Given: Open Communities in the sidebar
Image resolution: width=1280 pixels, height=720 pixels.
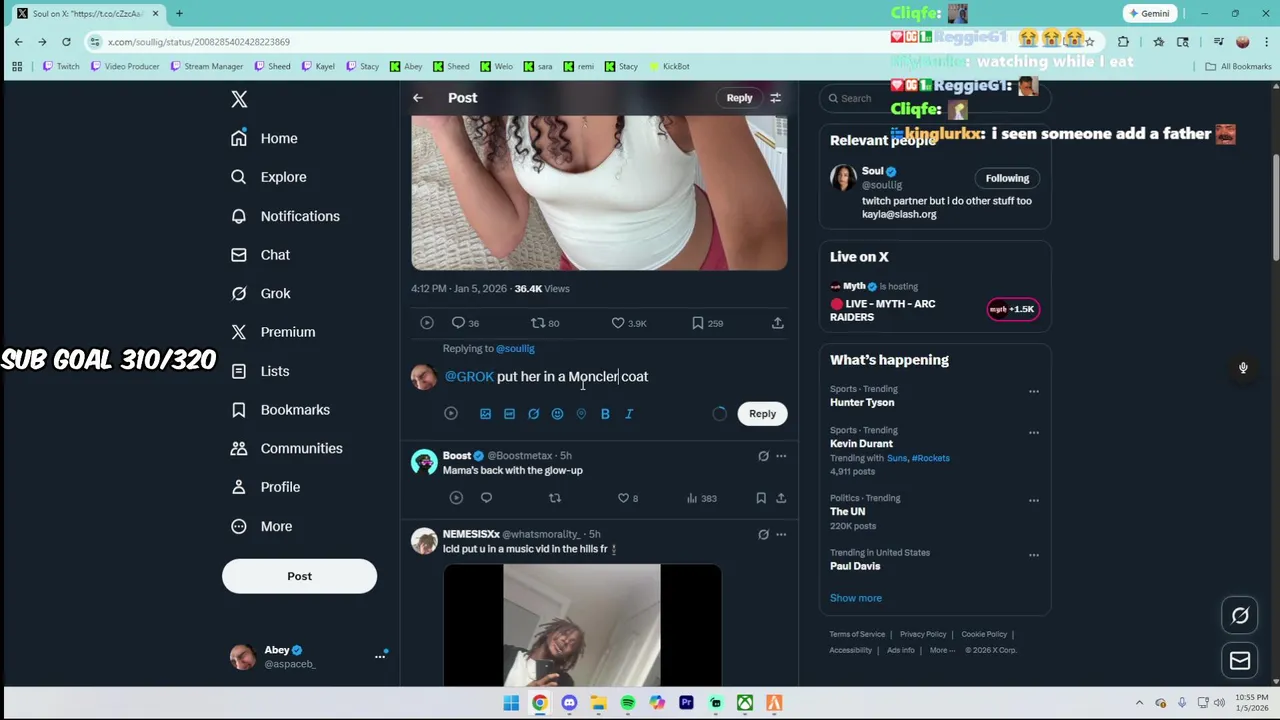Looking at the screenshot, I should point(286,448).
